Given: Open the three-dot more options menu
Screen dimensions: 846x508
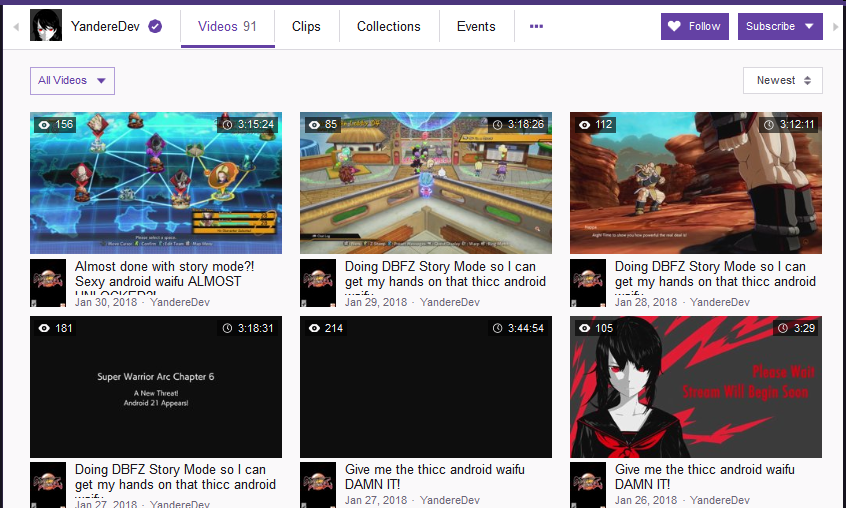Looking at the screenshot, I should [x=536, y=26].
